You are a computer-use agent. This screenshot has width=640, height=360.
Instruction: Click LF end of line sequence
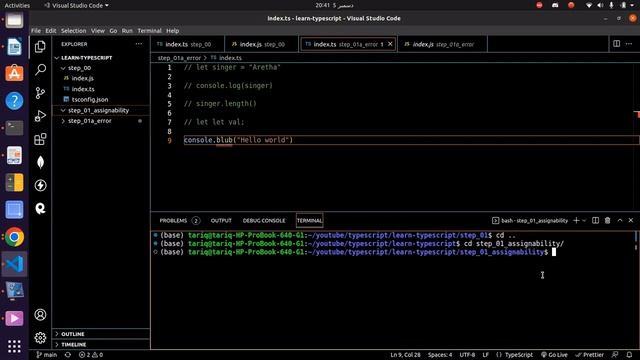tap(485, 355)
